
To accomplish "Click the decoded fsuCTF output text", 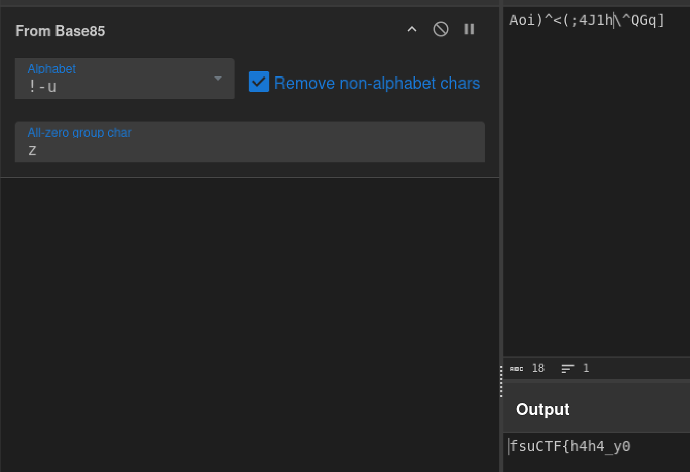I will point(570,446).
